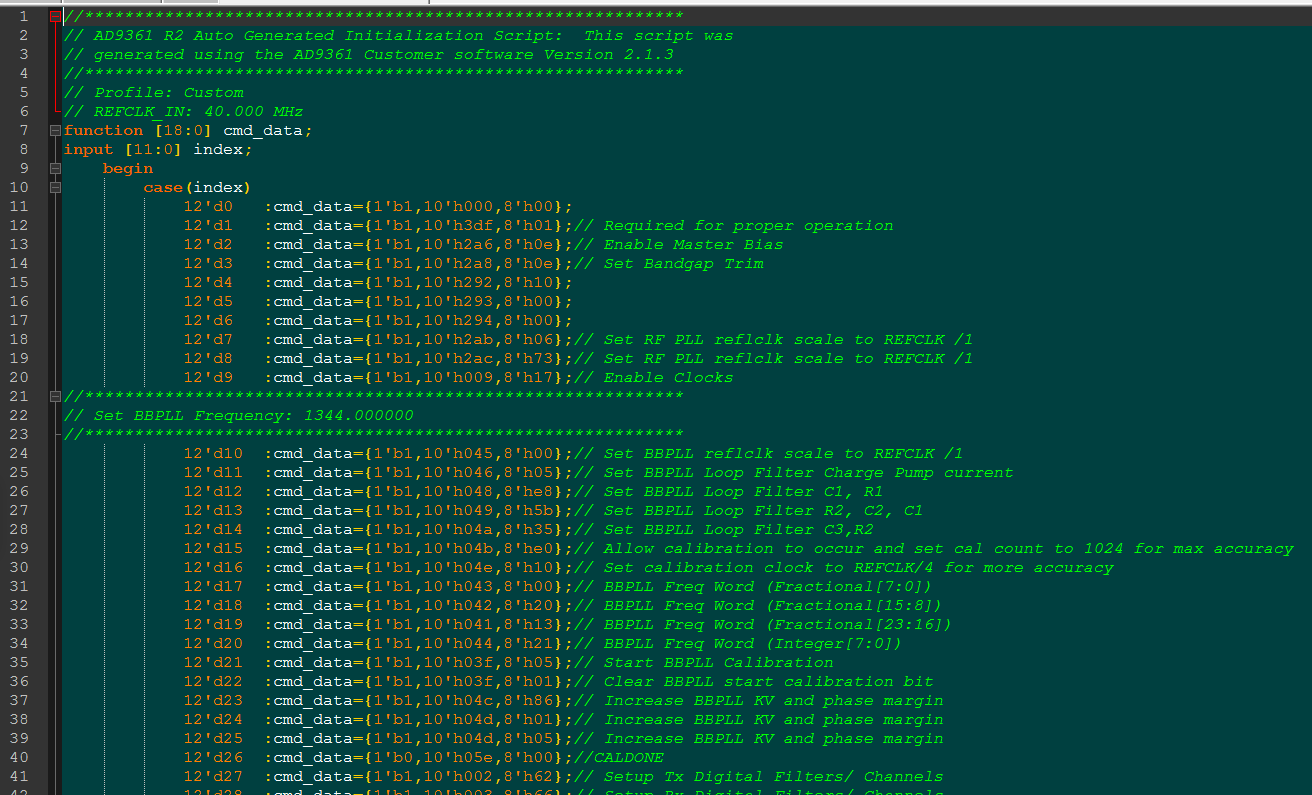Screen dimensions: 1312x795
Task: Click 'Set BBPLL Frequency: 1344.000000' comment
Action: tap(254, 416)
